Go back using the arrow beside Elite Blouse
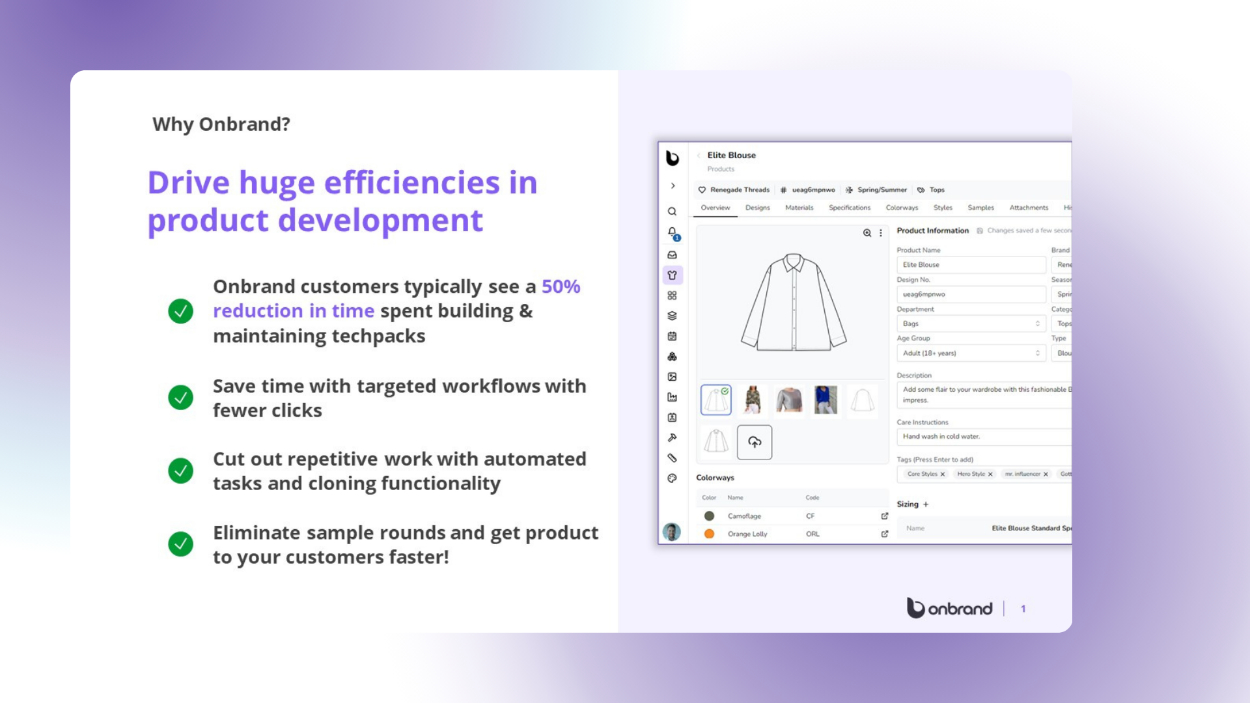Image resolution: width=1250 pixels, height=703 pixels. pos(699,156)
